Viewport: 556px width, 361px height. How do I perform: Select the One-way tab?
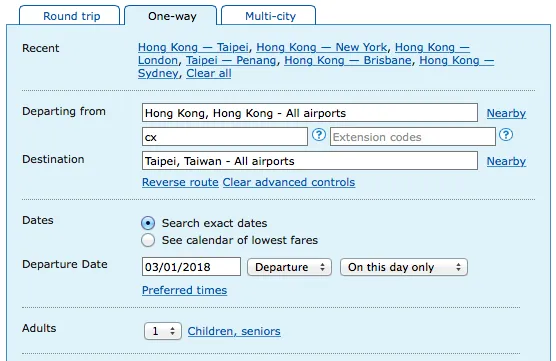point(171,16)
